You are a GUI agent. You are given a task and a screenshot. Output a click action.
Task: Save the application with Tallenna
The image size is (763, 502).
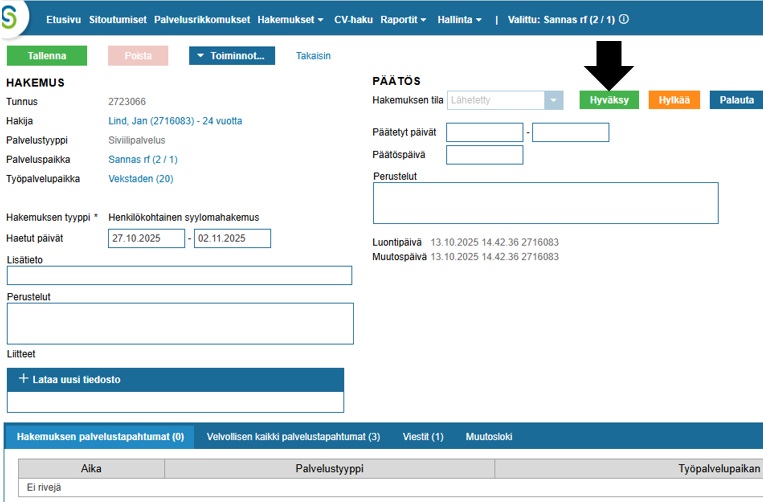[47, 56]
